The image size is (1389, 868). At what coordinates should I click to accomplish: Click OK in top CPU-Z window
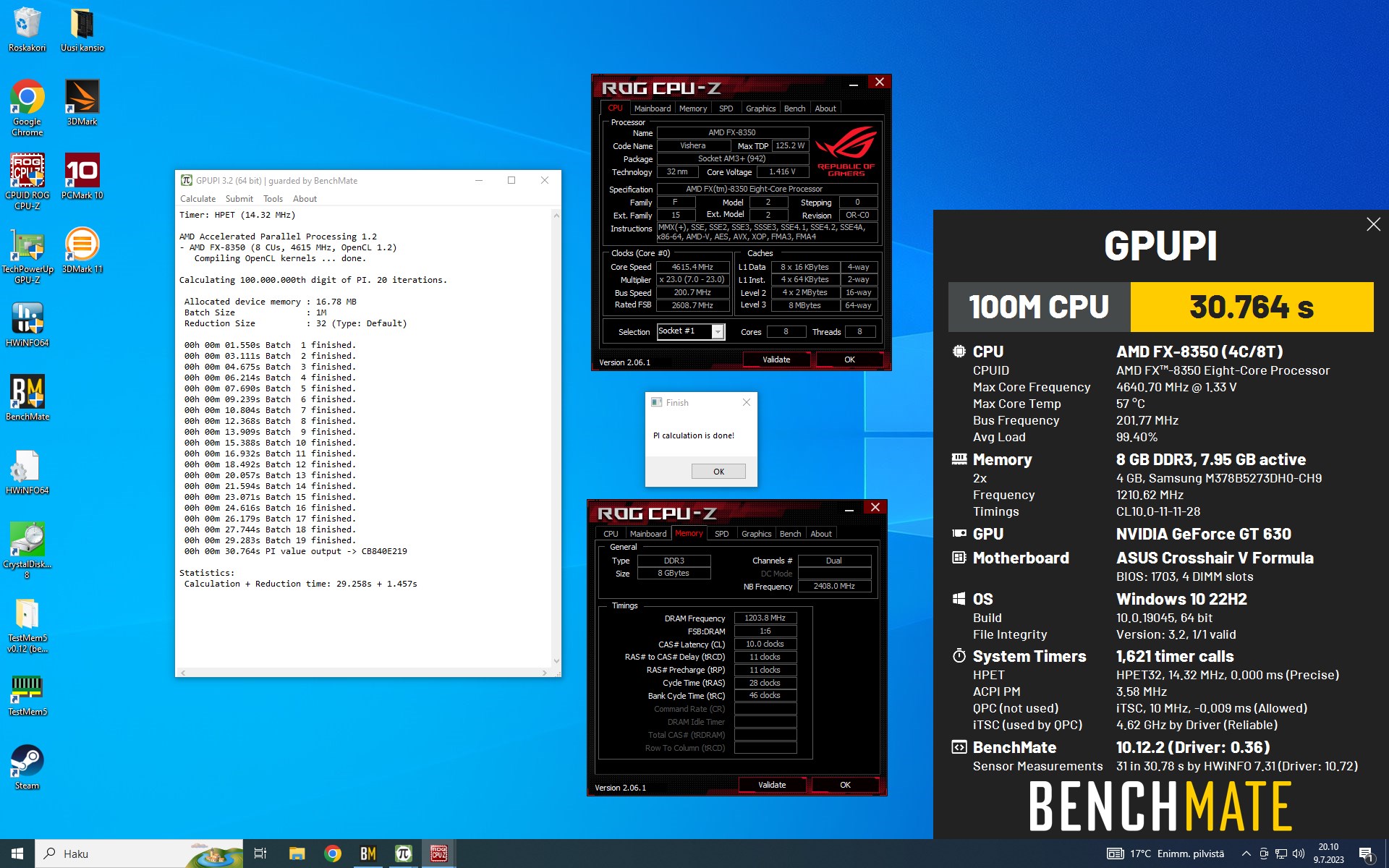pos(849,359)
